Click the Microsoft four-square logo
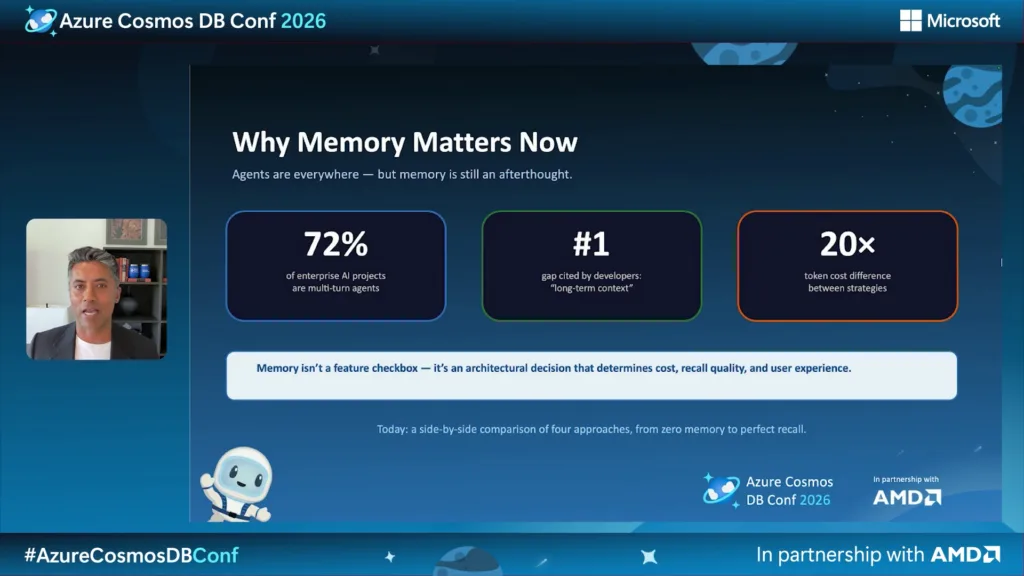The image size is (1024, 576). (x=910, y=20)
